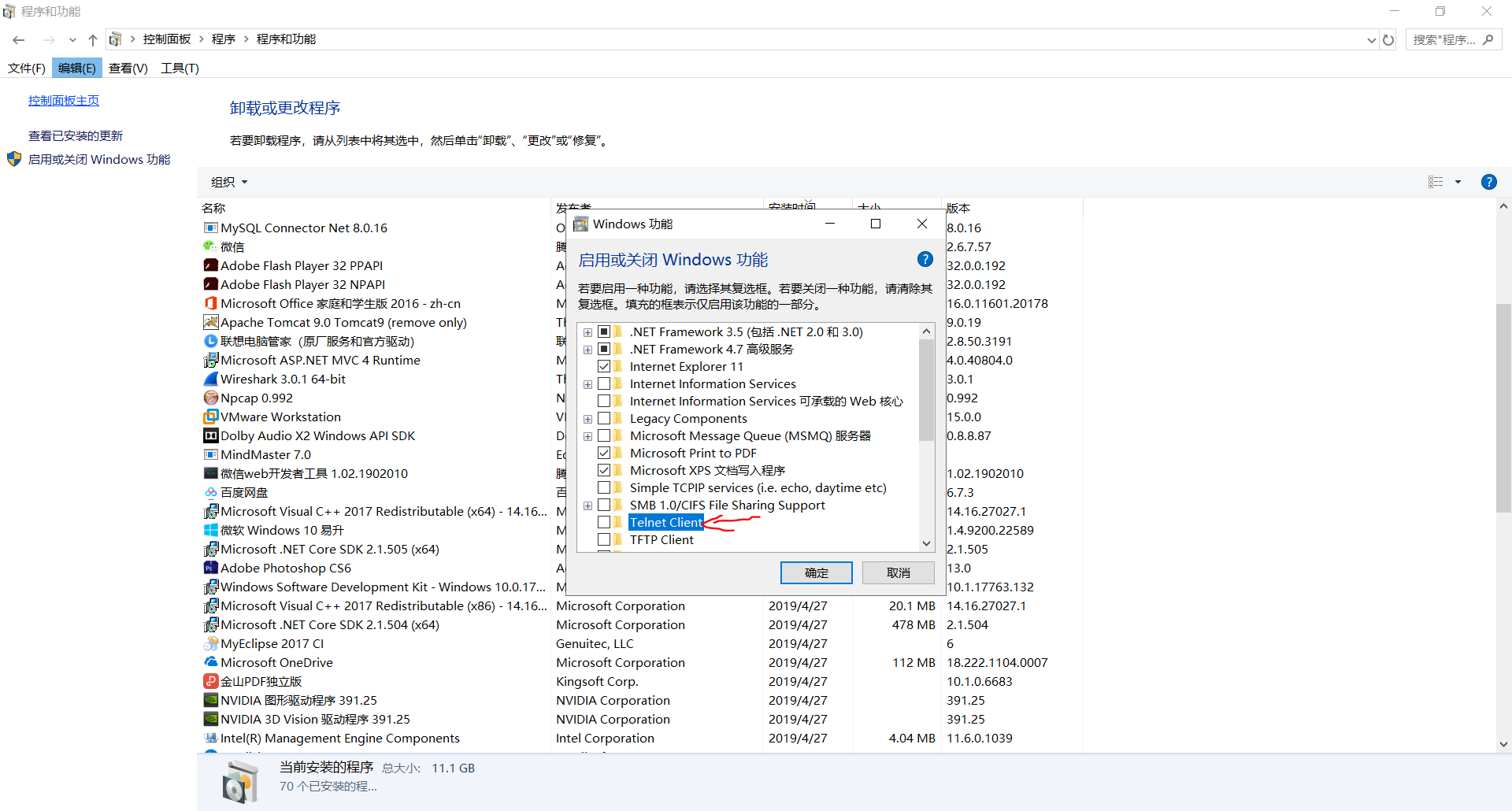This screenshot has height=811, width=1512.
Task: Click the program list scrollbar thumb
Action: [1503, 408]
